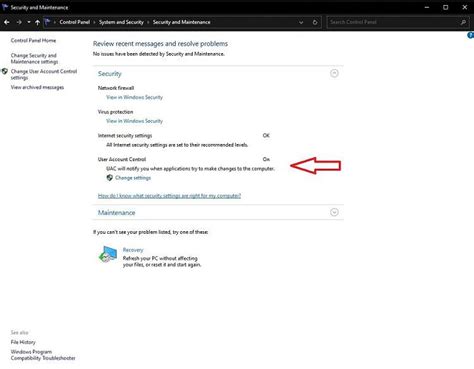Select Security and Maintenance breadcrumb
Image resolution: width=474 pixels, height=369 pixels.
181,22
